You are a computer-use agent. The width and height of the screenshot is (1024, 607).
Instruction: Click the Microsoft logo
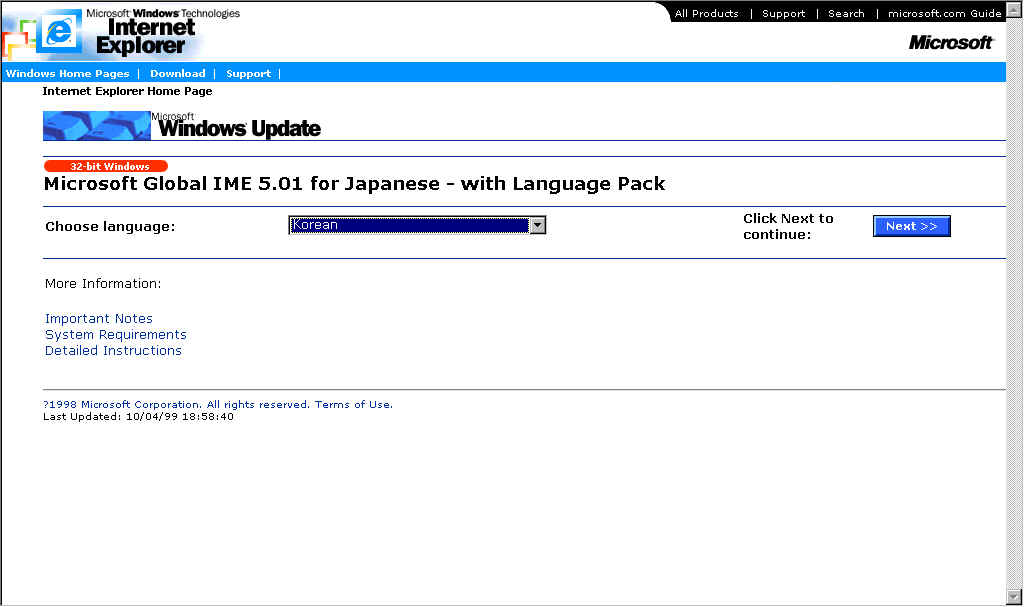tap(951, 42)
